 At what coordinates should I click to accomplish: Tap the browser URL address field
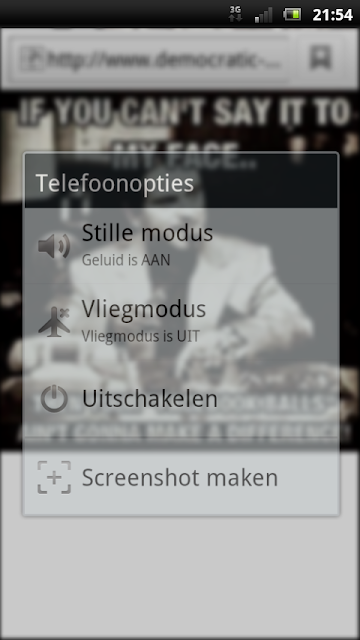pyautogui.click(x=149, y=58)
